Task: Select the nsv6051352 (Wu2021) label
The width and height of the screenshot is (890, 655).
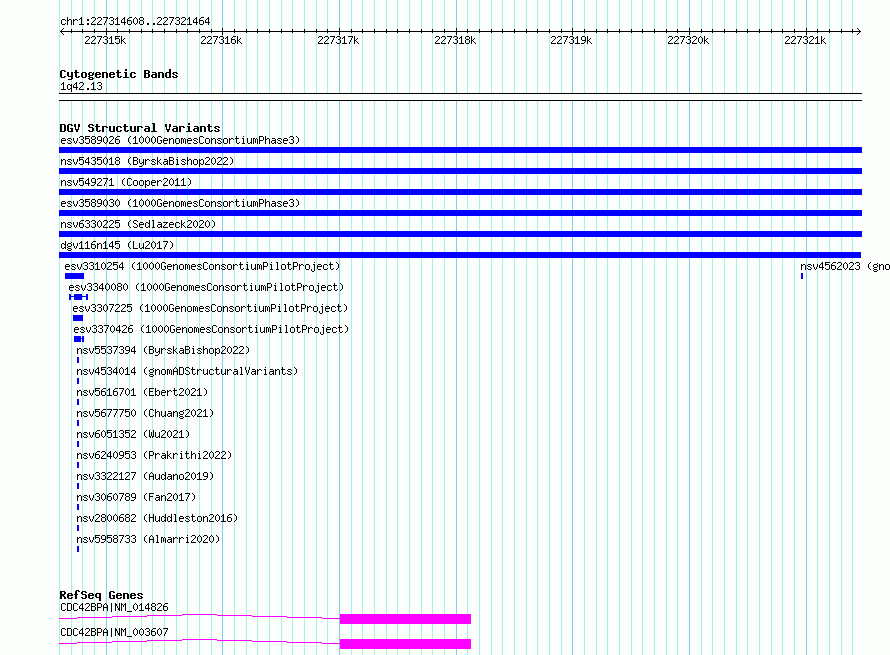Action: (133, 434)
